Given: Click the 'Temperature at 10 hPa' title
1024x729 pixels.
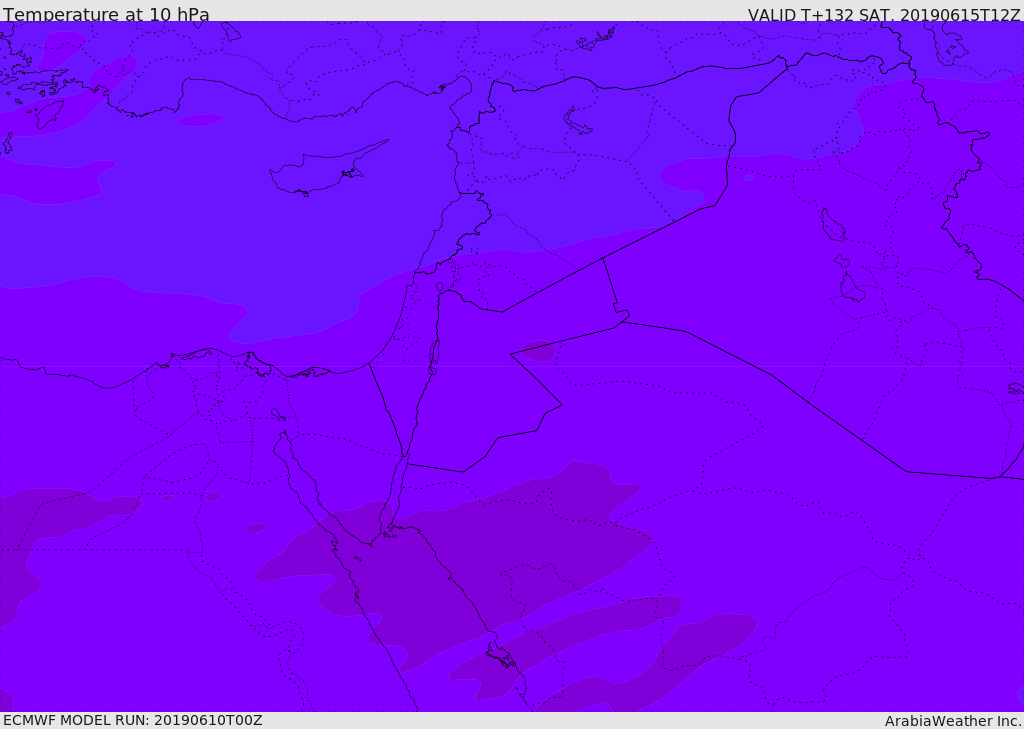Looking at the screenshot, I should pos(106,14).
